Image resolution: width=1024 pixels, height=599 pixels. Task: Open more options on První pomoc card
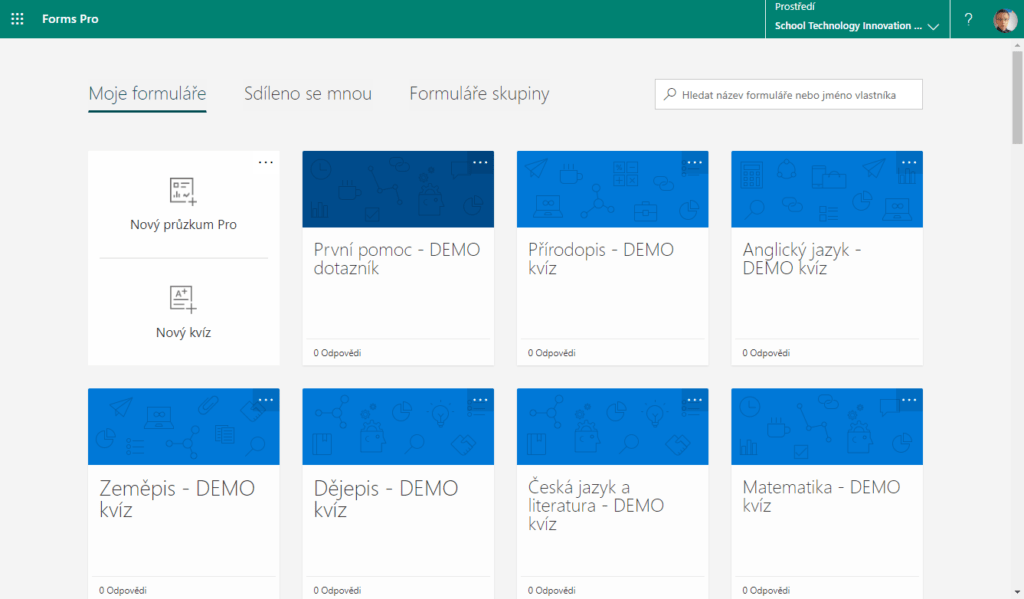480,163
